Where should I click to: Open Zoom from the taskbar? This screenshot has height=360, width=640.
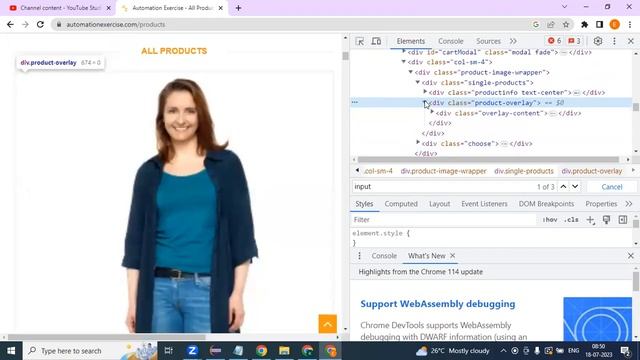(x=192, y=351)
